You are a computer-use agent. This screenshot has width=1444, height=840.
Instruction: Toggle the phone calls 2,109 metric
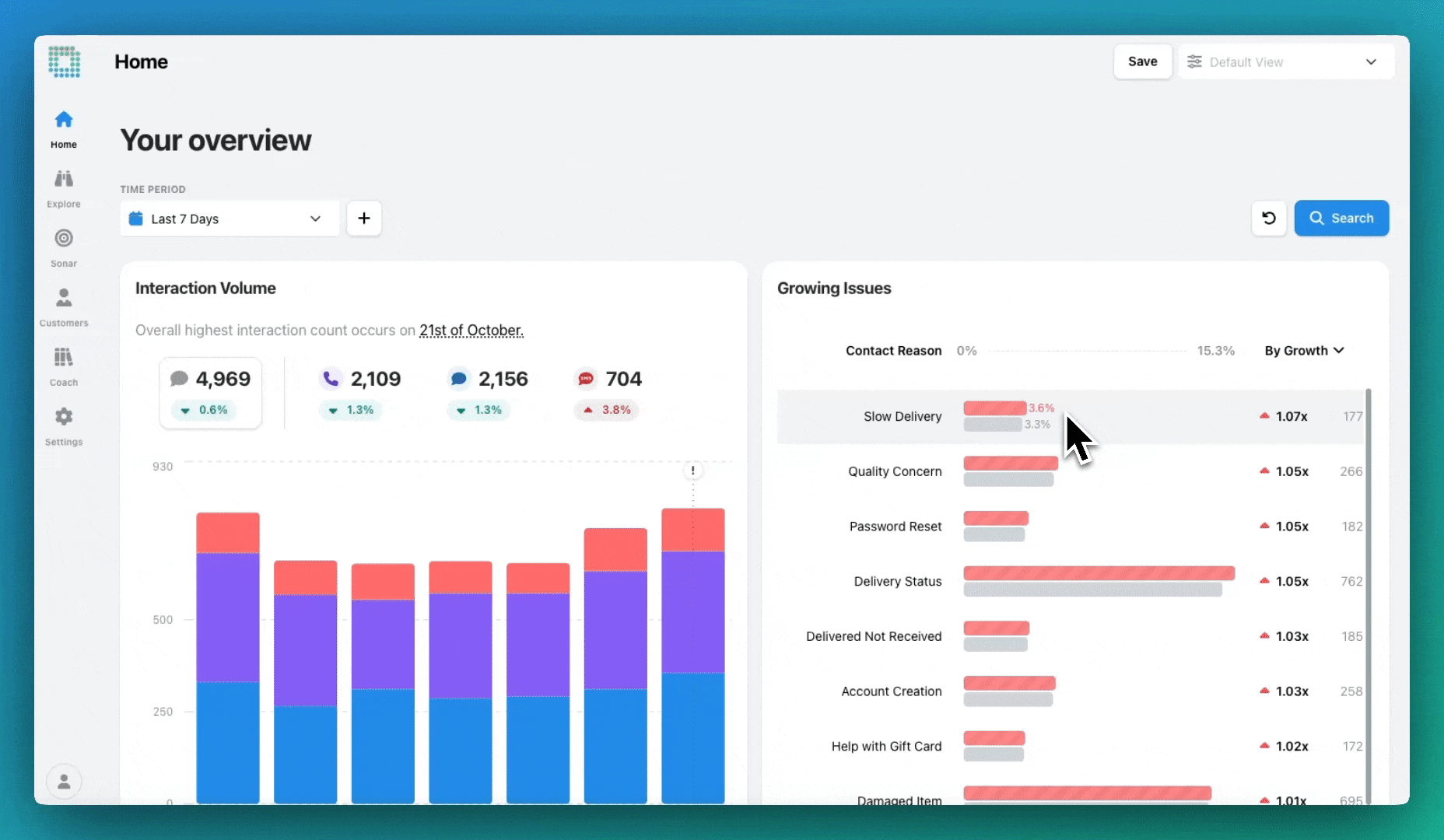pyautogui.click(x=360, y=393)
